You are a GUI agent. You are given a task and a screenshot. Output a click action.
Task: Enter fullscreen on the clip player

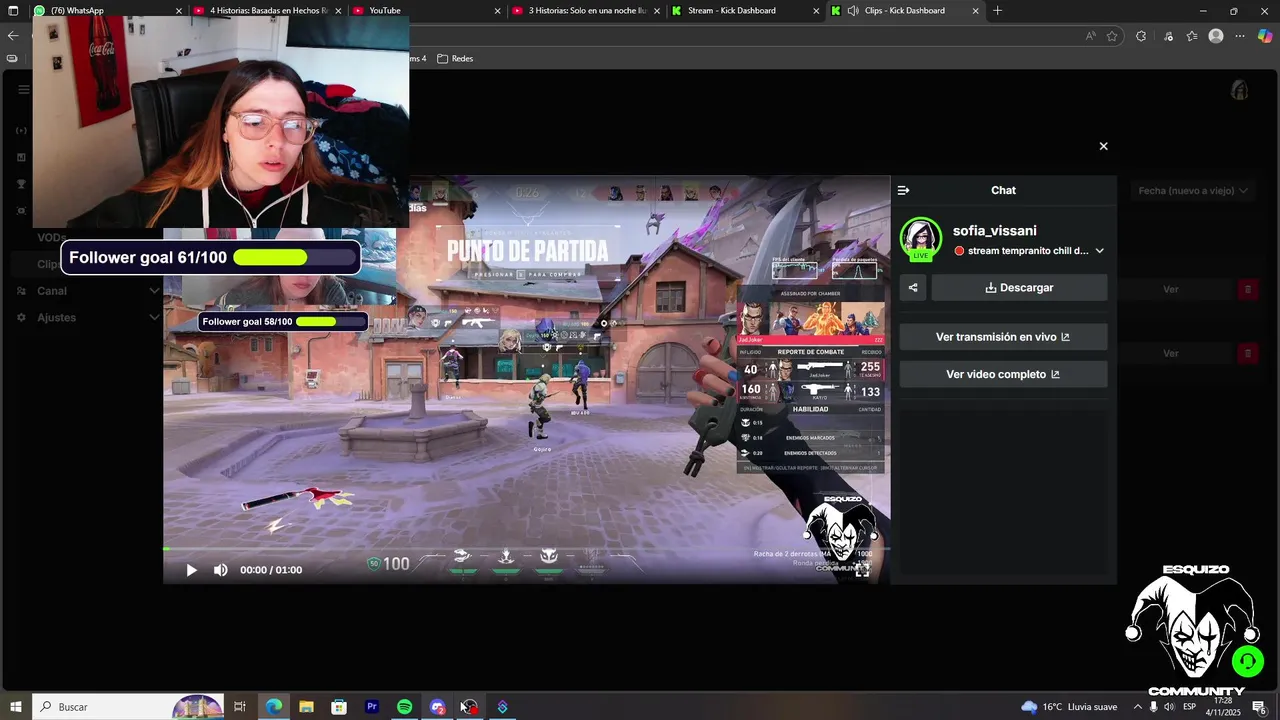[x=862, y=570]
